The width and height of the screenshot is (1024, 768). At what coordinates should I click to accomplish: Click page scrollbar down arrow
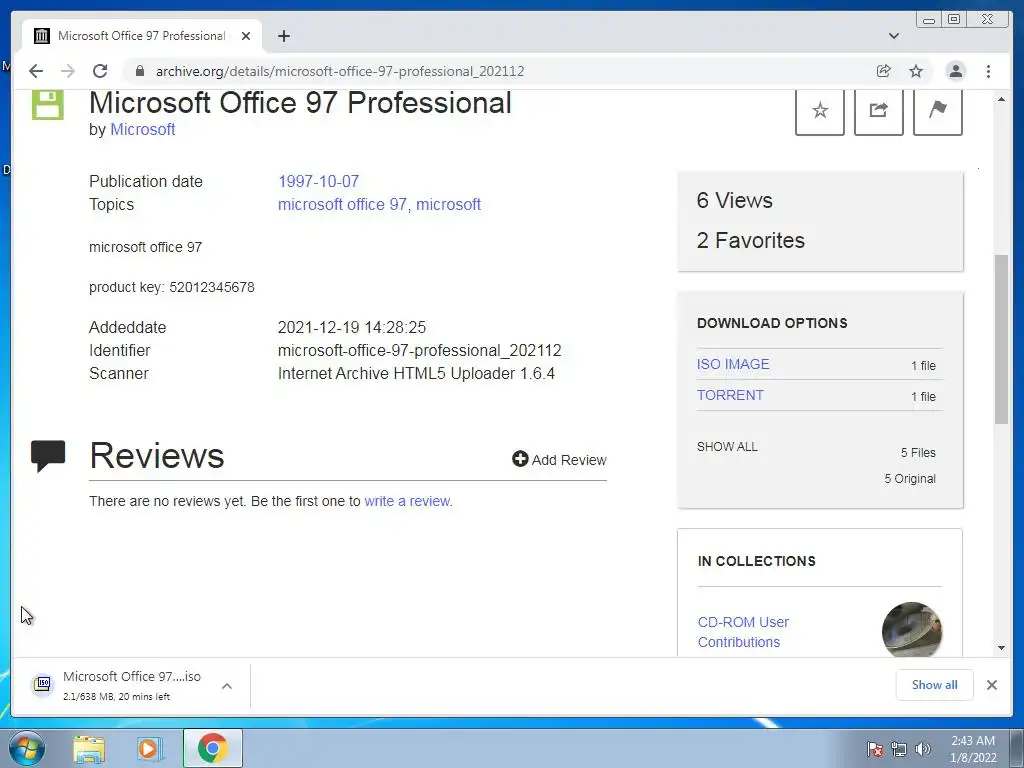[1001, 648]
